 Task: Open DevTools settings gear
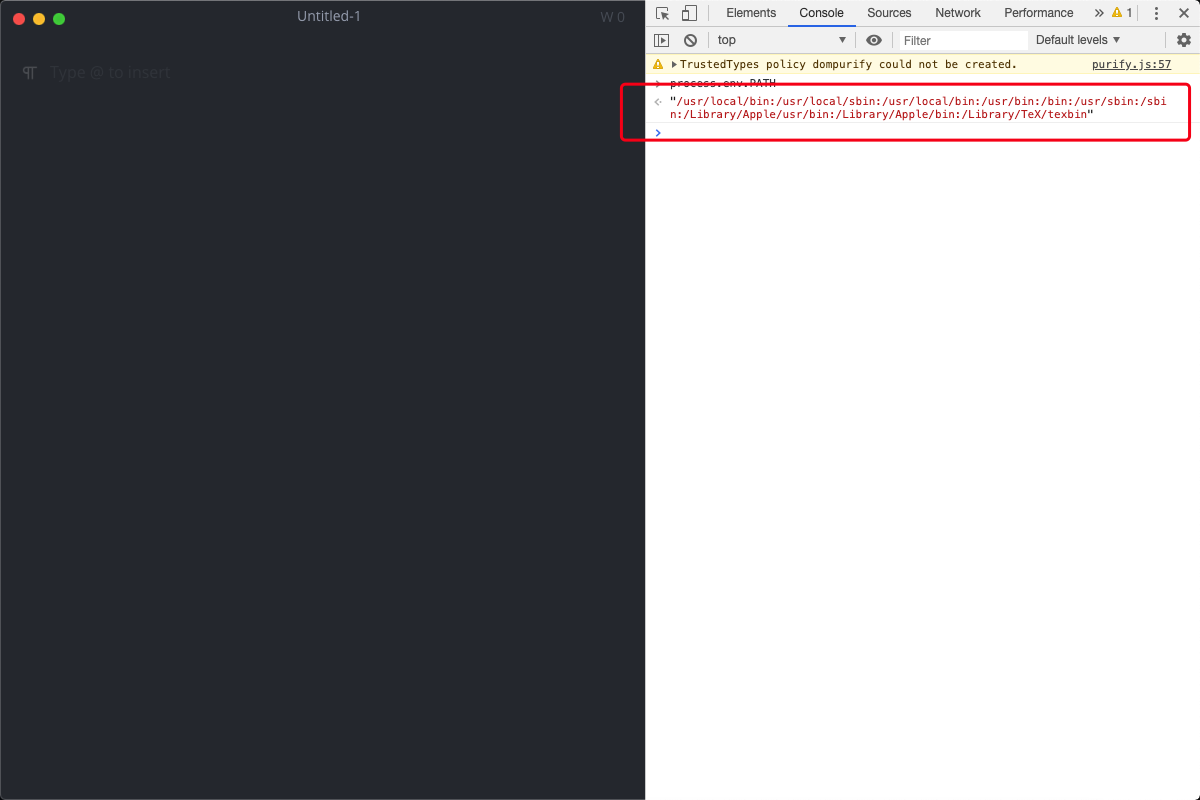pos(1184,39)
